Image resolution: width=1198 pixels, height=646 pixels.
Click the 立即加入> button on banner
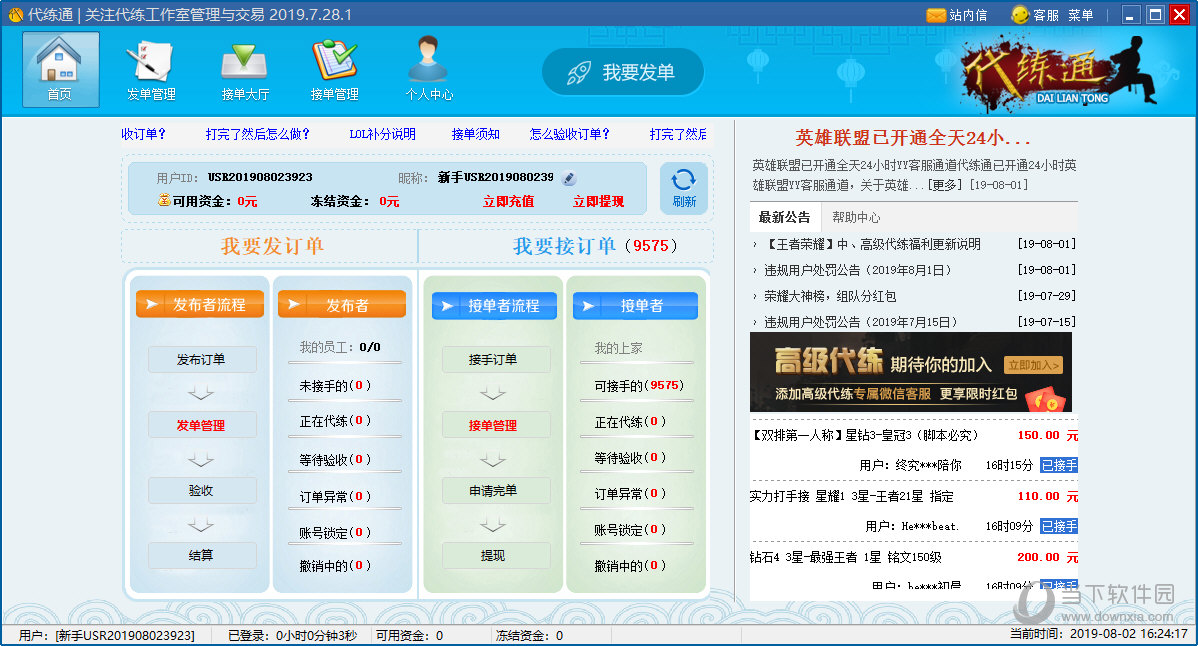click(1033, 366)
